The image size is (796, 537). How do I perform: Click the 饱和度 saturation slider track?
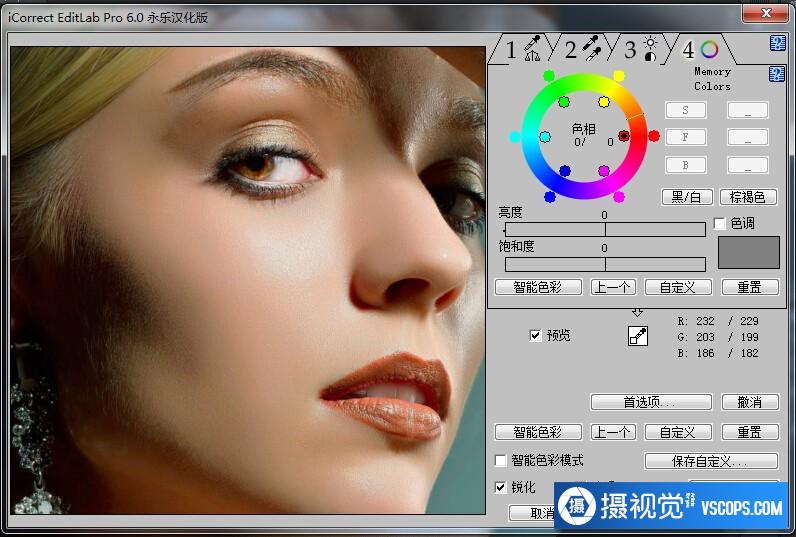tap(605, 264)
